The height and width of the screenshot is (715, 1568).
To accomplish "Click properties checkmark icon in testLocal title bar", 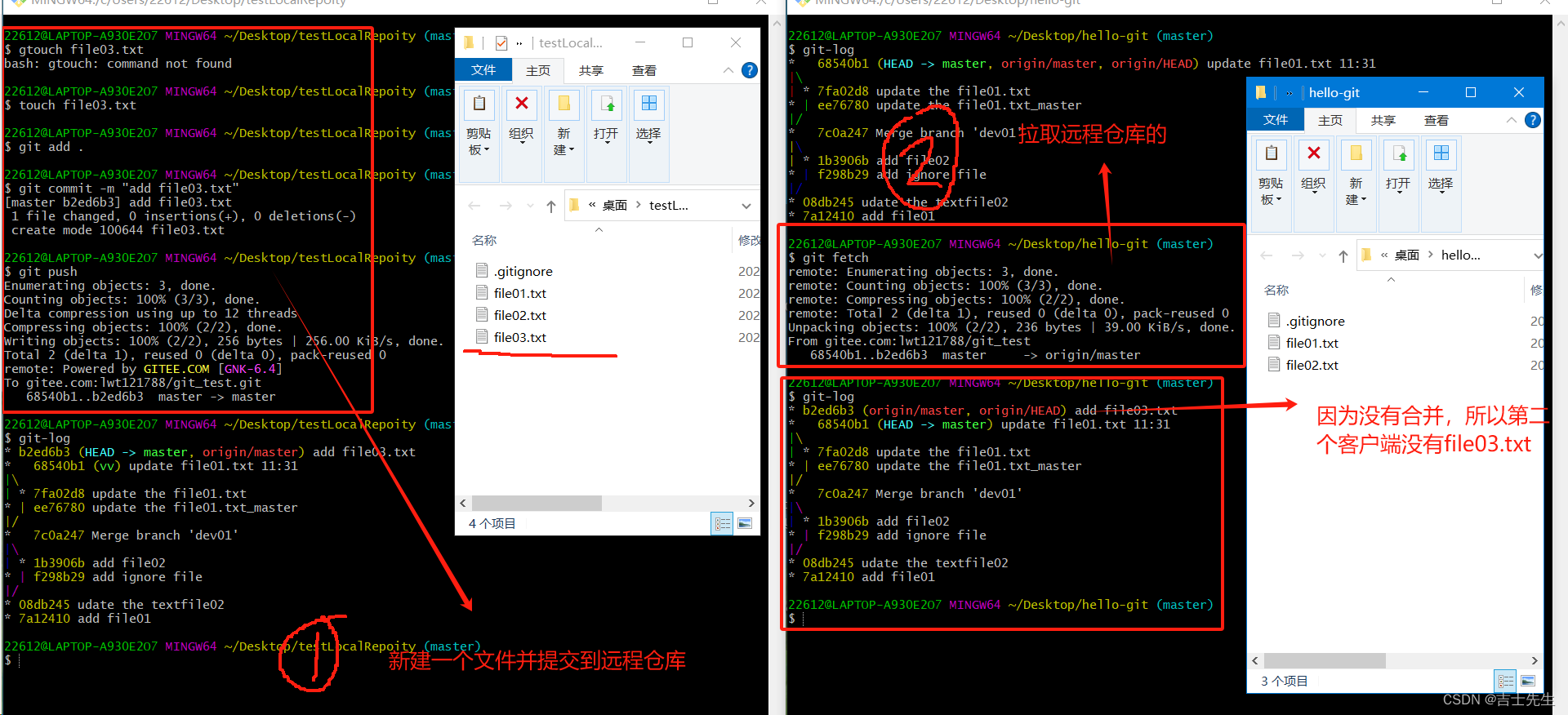I will coord(501,42).
